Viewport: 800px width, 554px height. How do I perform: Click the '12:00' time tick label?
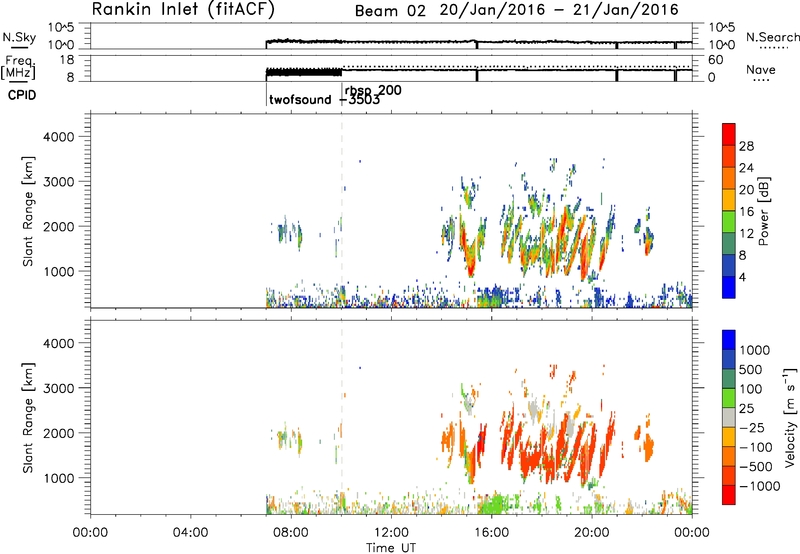pyautogui.click(x=391, y=533)
